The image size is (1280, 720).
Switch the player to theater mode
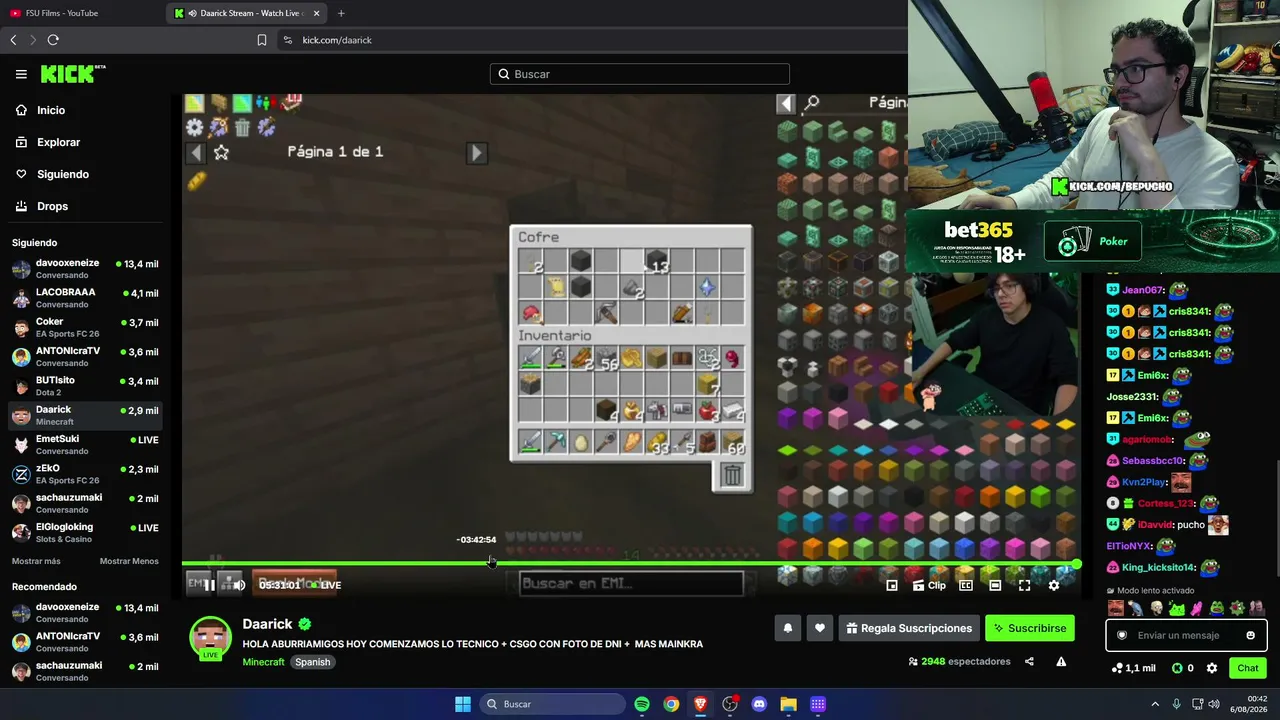pos(995,585)
